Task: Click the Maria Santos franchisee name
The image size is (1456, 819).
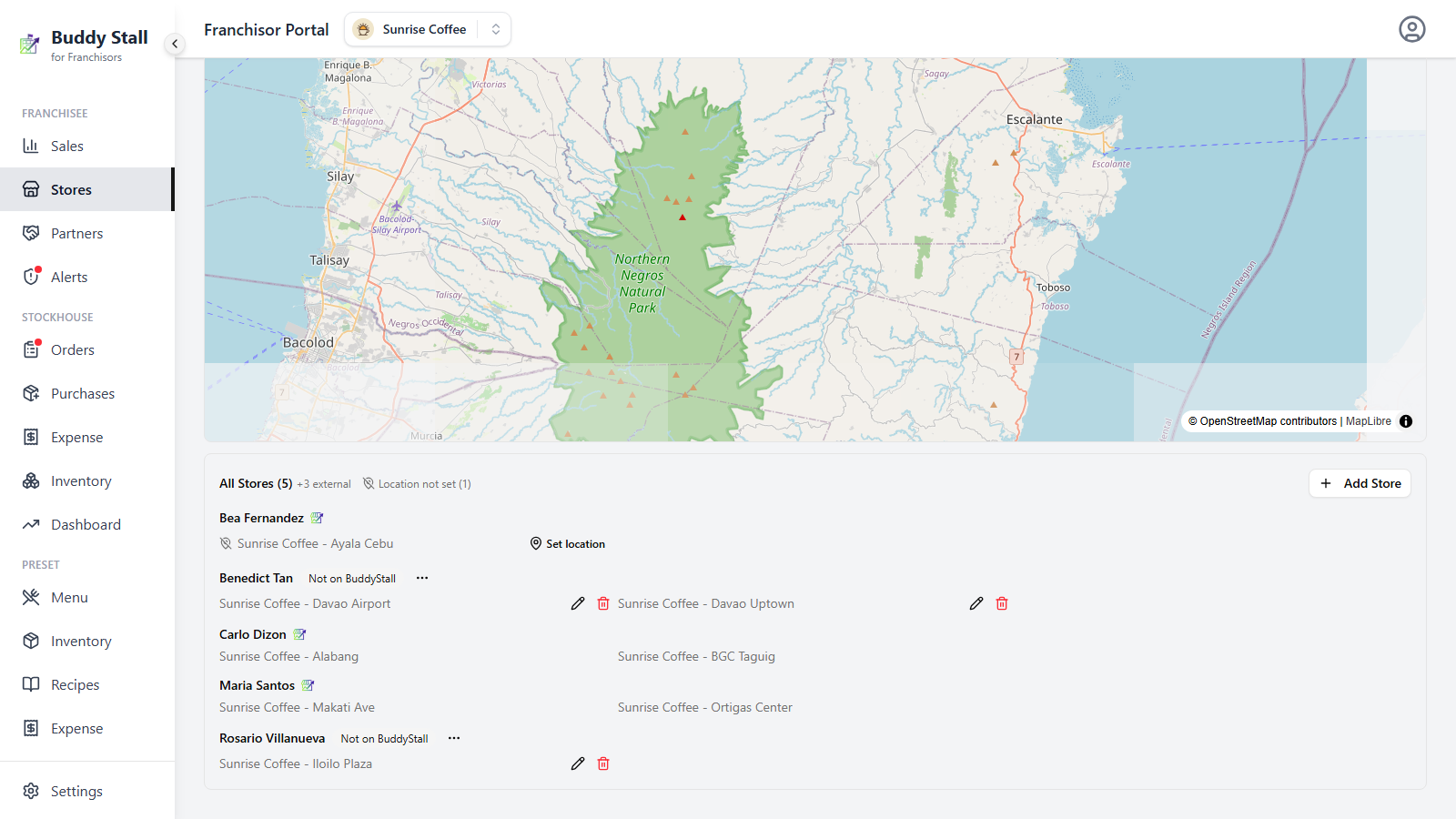Action: pyautogui.click(x=257, y=685)
